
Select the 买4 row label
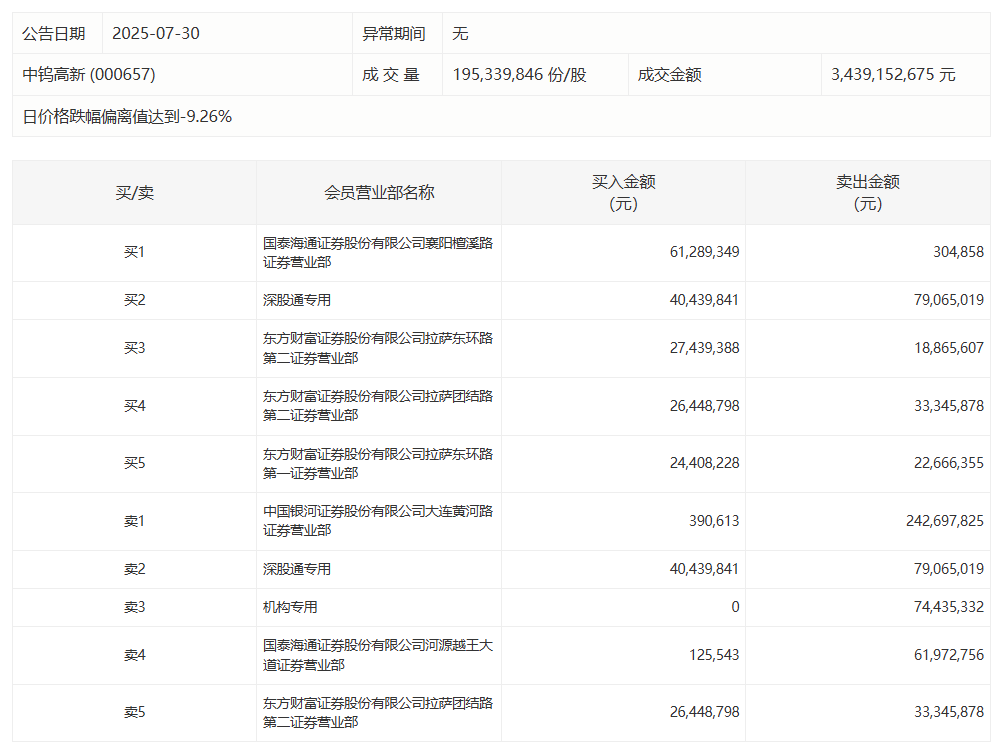tap(135, 406)
